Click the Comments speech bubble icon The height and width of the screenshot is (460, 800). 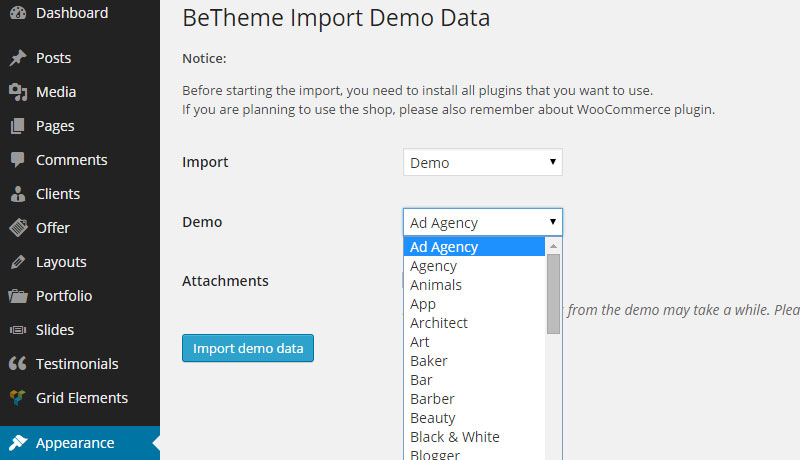point(17,160)
